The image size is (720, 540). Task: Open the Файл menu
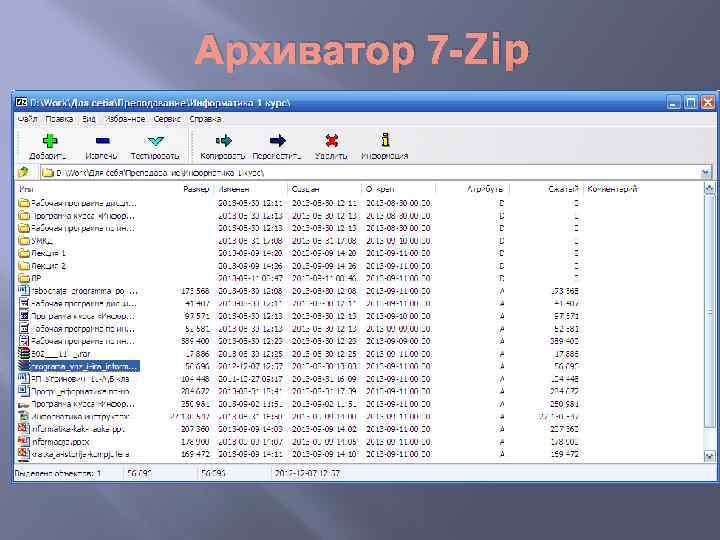pos(28,119)
